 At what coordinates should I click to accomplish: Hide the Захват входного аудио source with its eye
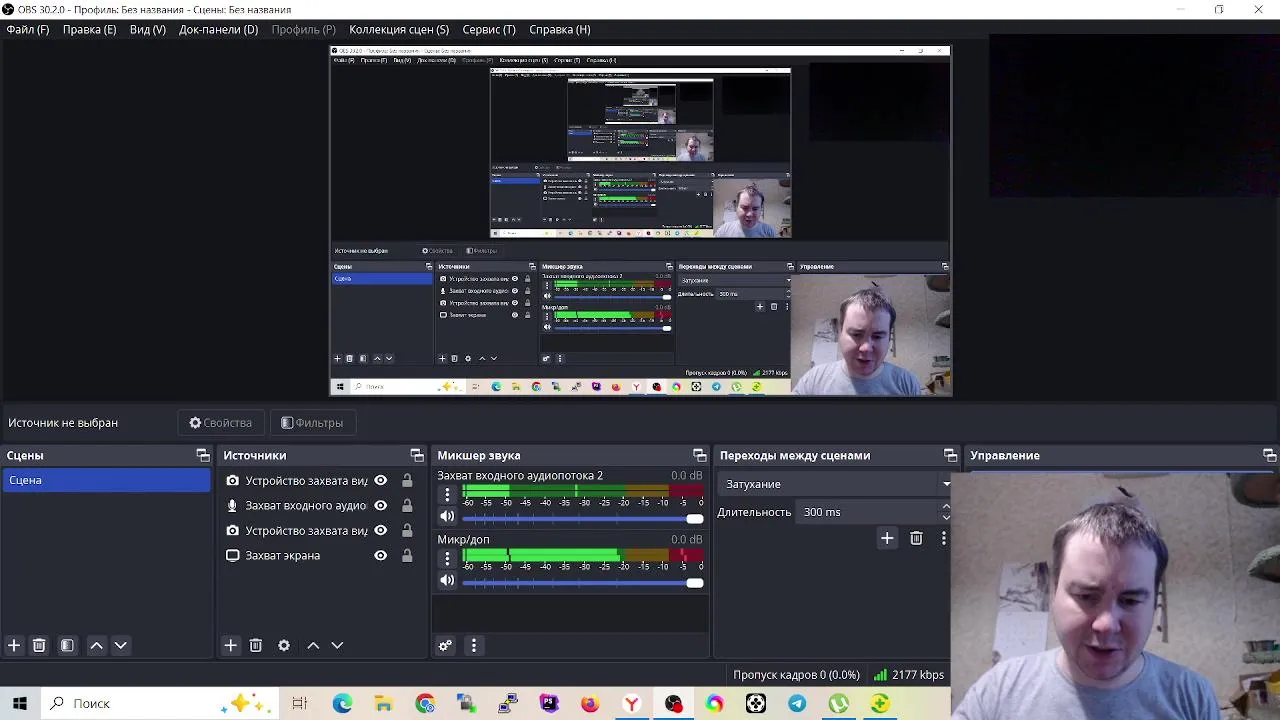tap(380, 505)
